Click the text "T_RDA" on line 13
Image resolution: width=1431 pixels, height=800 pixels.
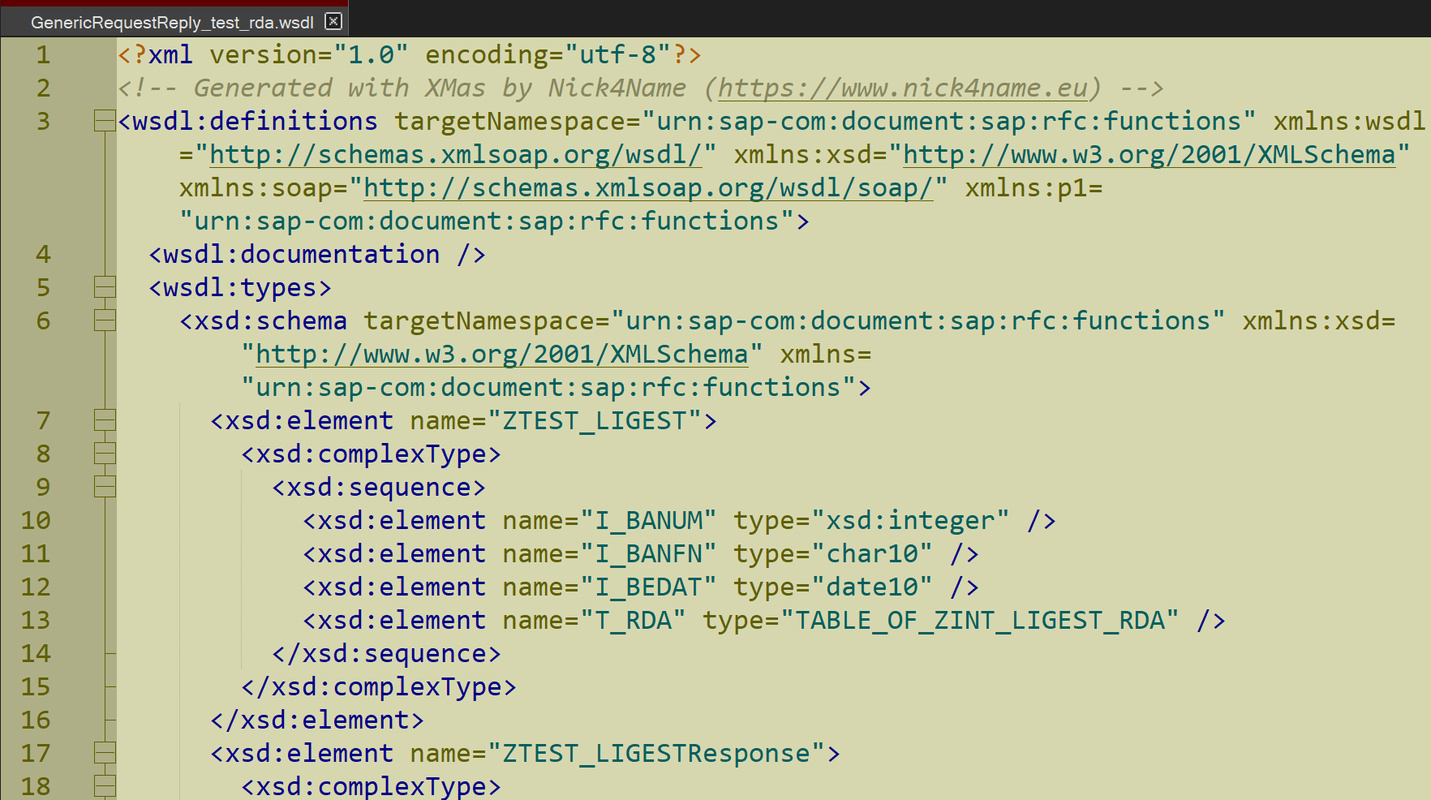(633, 620)
